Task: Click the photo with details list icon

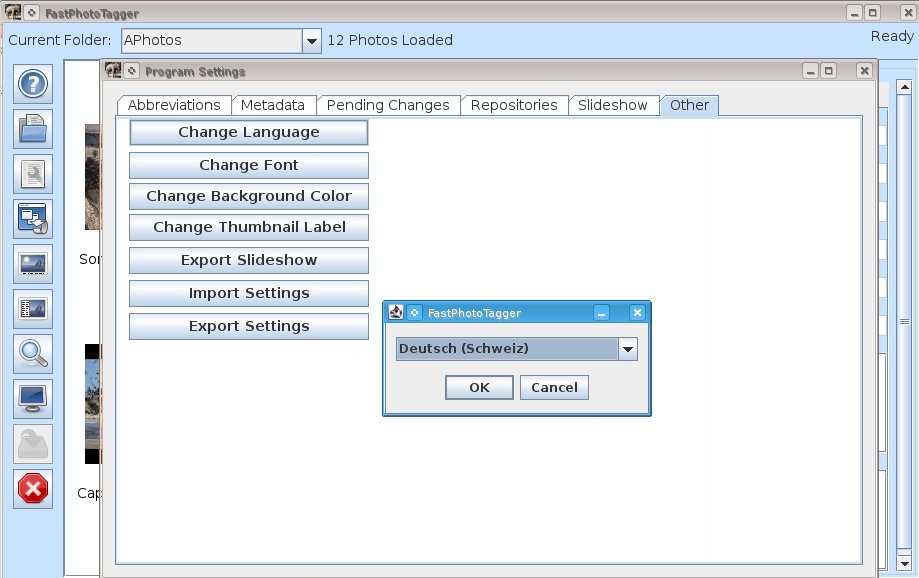Action: (34, 309)
